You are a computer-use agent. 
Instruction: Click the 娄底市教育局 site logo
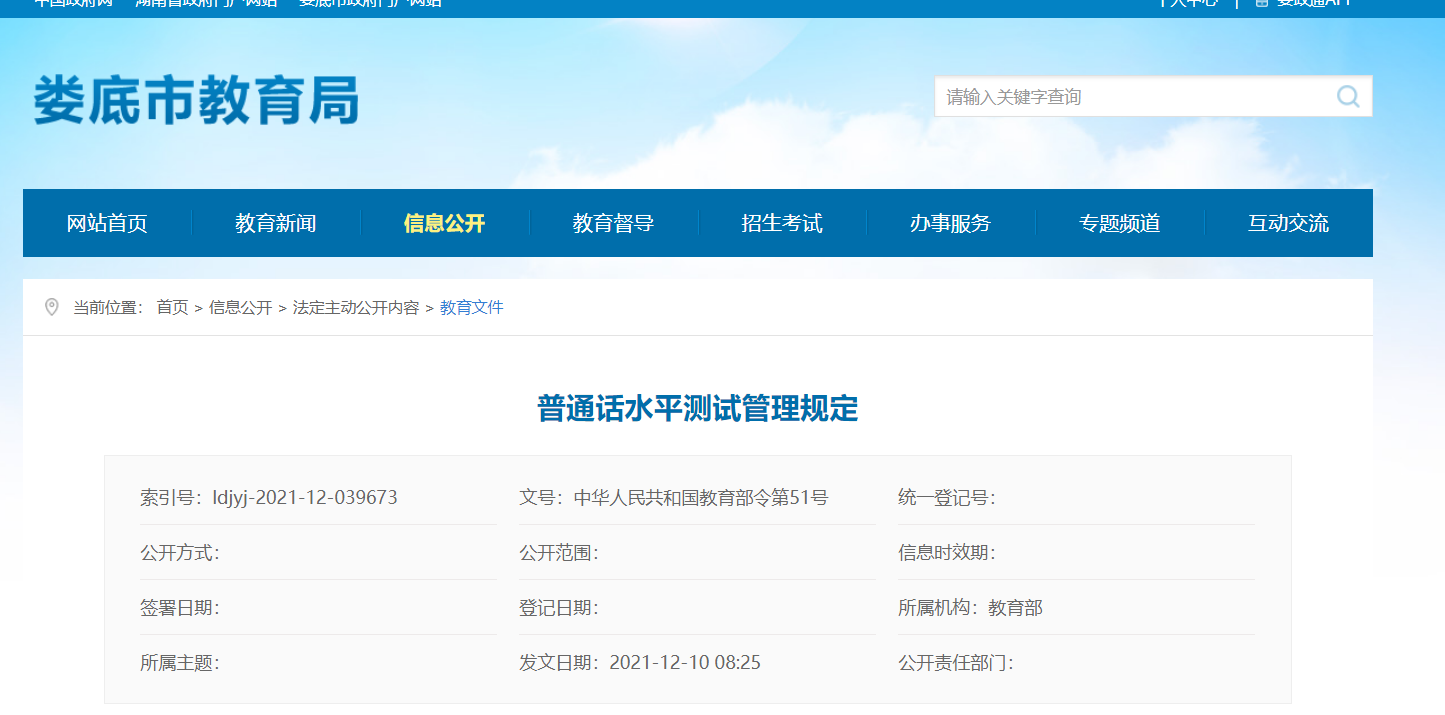pos(196,101)
